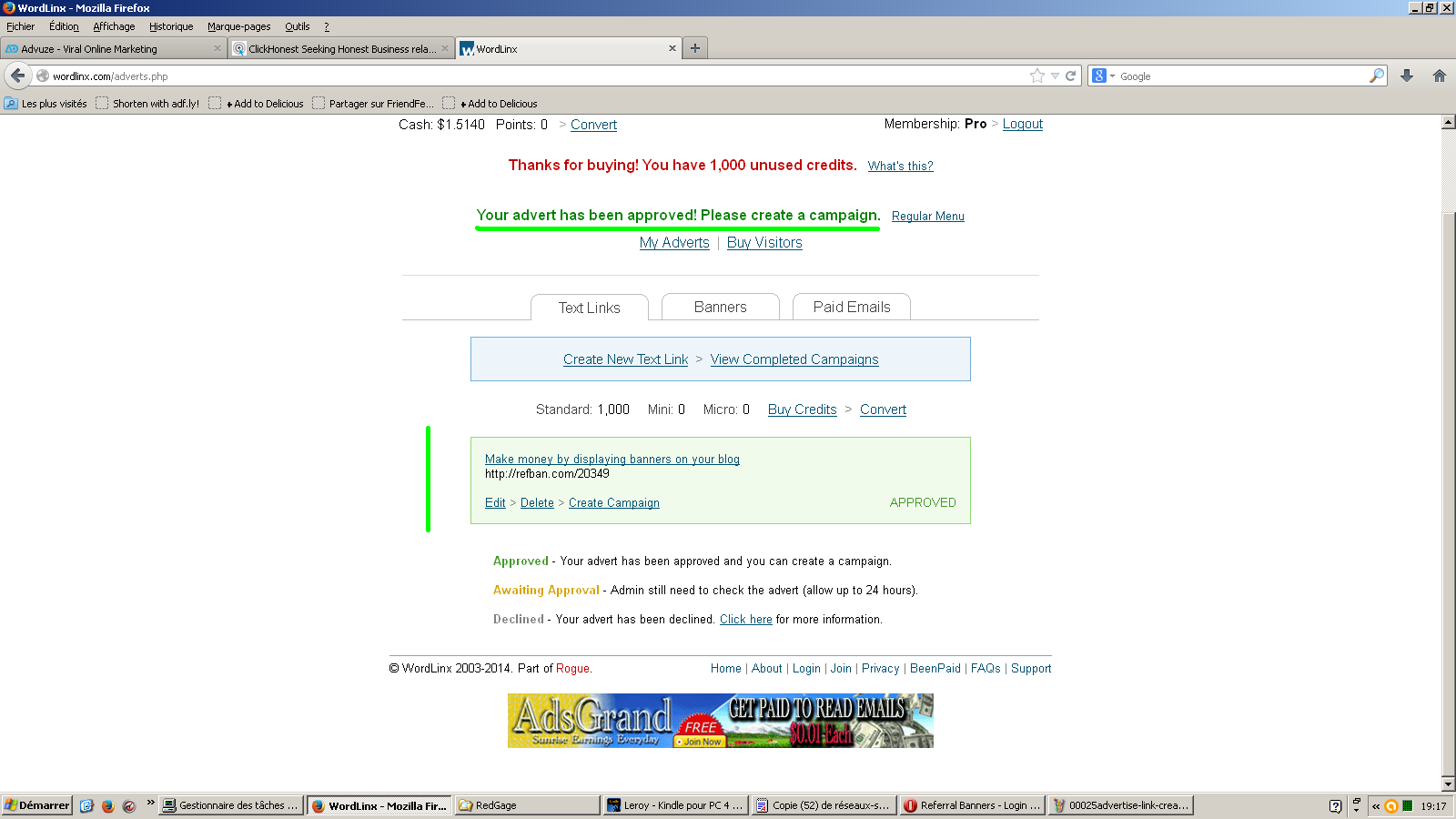Viewport: 1456px width, 819px height.
Task: Click the search magnifier icon
Action: tap(1377, 76)
